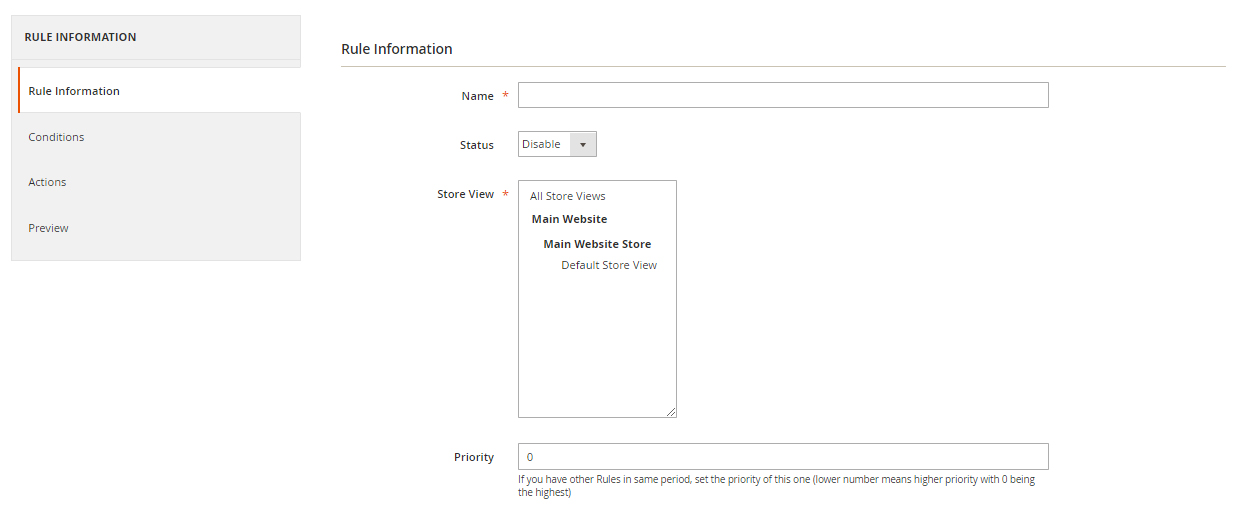Open the Conditions tab in sidebar
Screen dimensions: 1234x508
pyautogui.click(x=56, y=137)
